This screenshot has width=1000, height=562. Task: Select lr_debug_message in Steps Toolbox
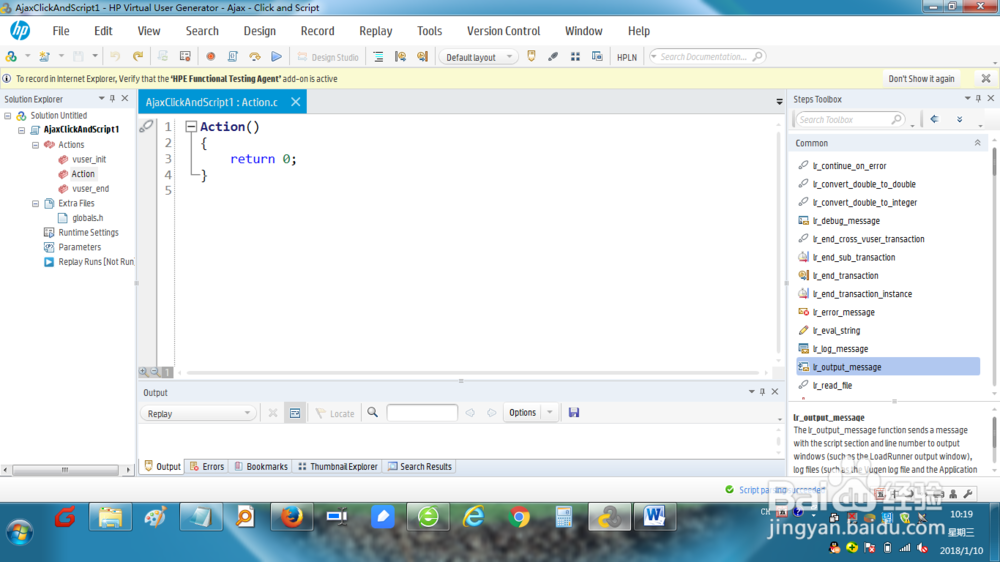846,221
